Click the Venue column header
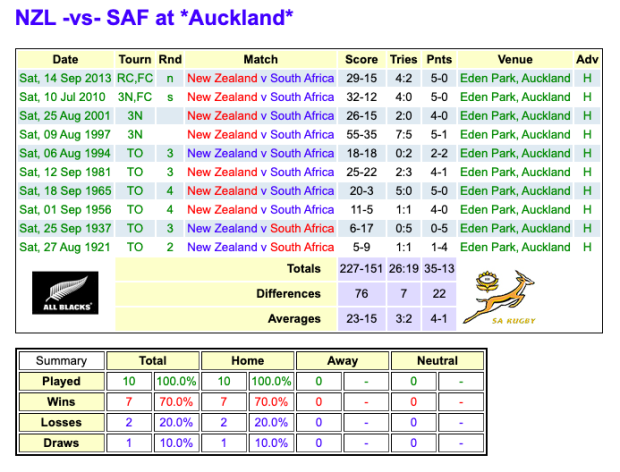This screenshot has height=472, width=620. point(515,60)
